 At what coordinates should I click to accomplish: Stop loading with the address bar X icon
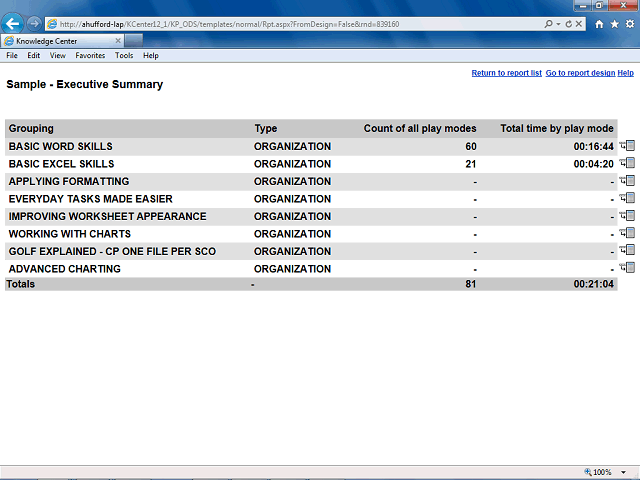pos(579,24)
